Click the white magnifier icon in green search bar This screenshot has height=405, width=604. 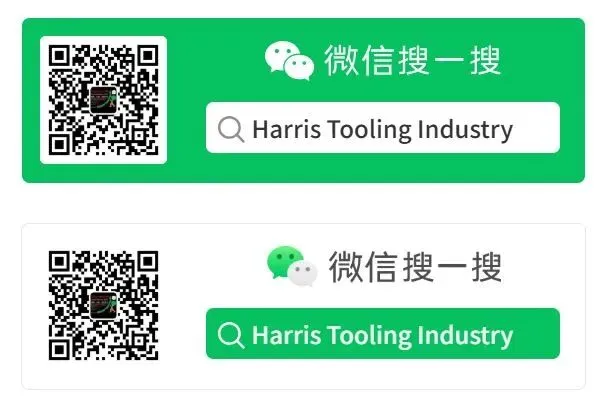coord(231,335)
